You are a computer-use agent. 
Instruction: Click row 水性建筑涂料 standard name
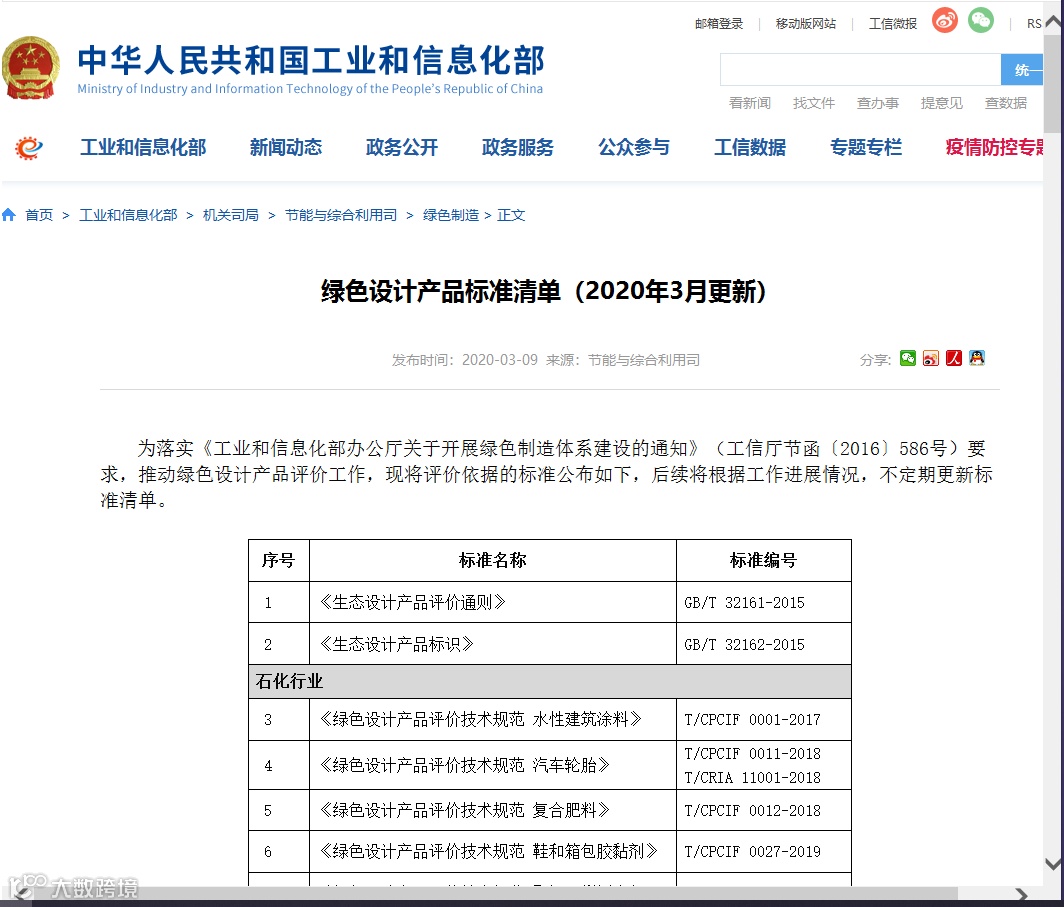click(480, 719)
